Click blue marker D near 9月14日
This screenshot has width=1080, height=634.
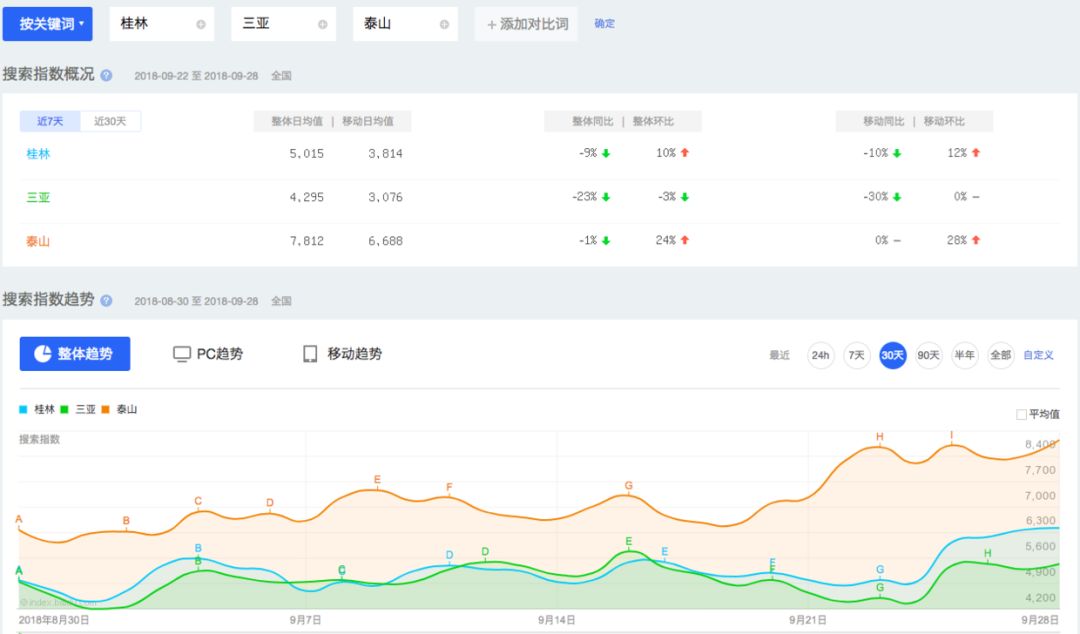coord(449,555)
